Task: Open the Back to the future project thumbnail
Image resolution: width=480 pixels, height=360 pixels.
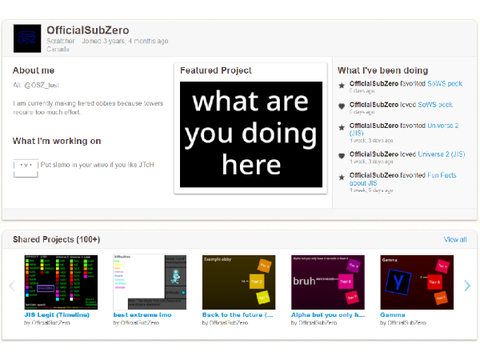Action: pos(239,282)
